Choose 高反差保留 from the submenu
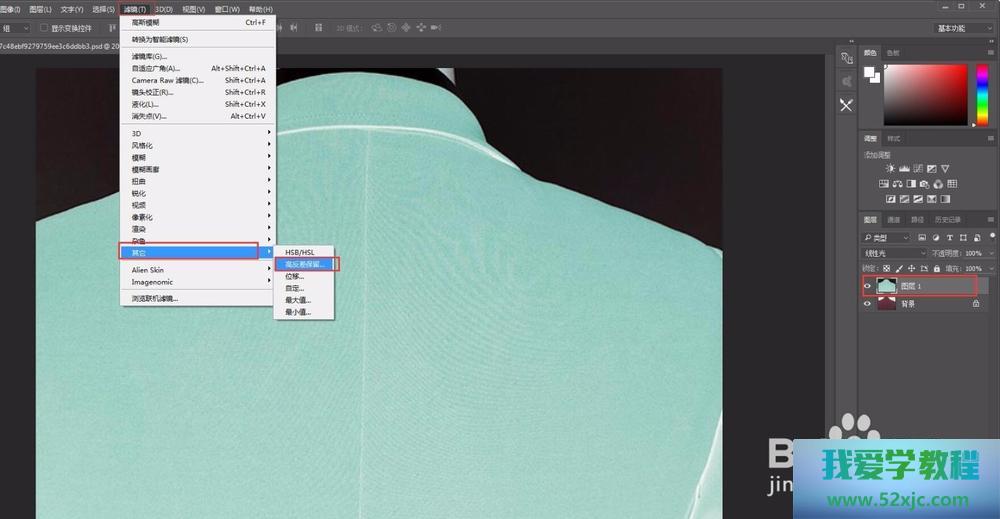Screen dimensions: 1000x519 coord(306,264)
